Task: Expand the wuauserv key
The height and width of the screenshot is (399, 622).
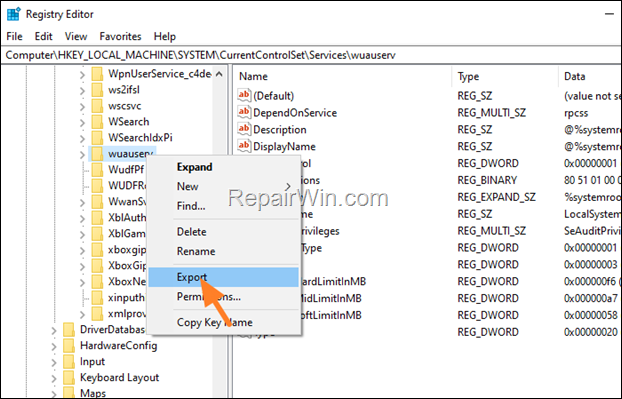Action: click(x=82, y=154)
